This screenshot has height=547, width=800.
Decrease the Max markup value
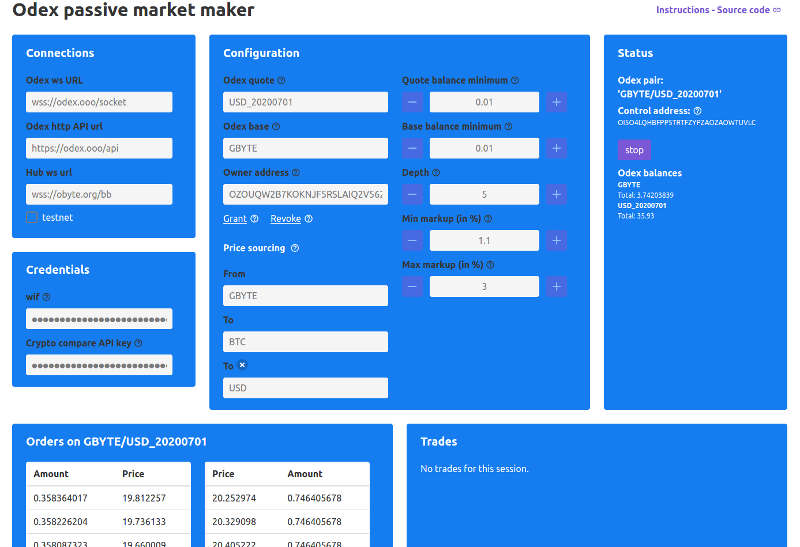point(412,286)
